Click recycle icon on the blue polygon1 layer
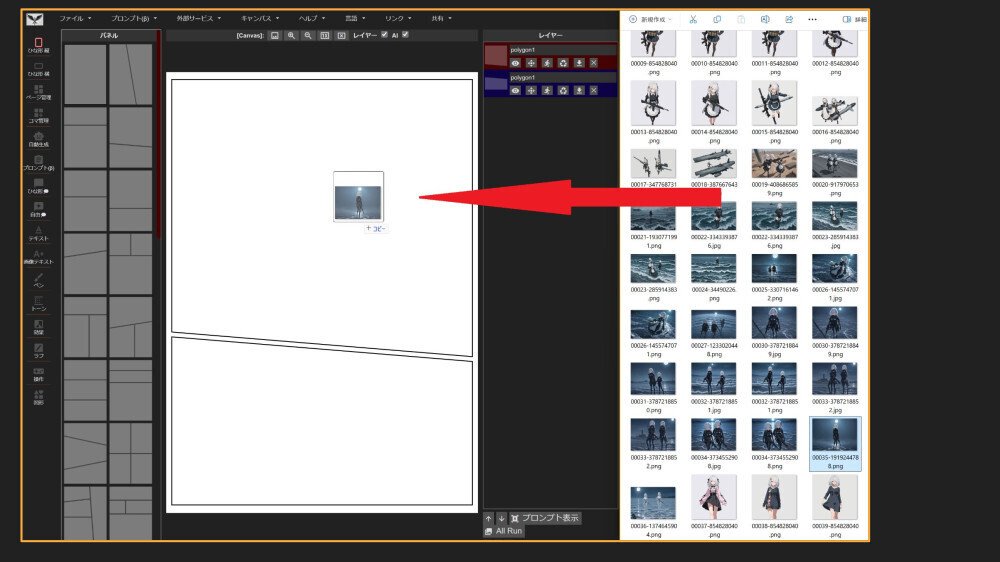The height and width of the screenshot is (562, 1000). [x=562, y=91]
